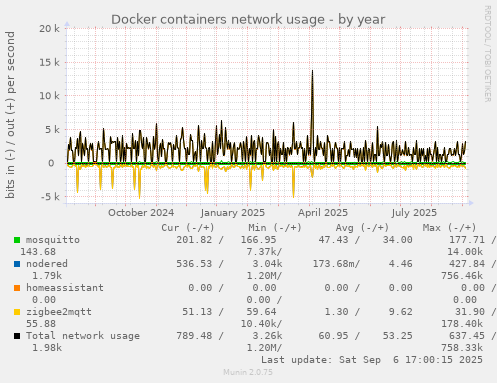Click the October 2024 x-axis label
This screenshot has height=383, width=497.
(x=141, y=213)
